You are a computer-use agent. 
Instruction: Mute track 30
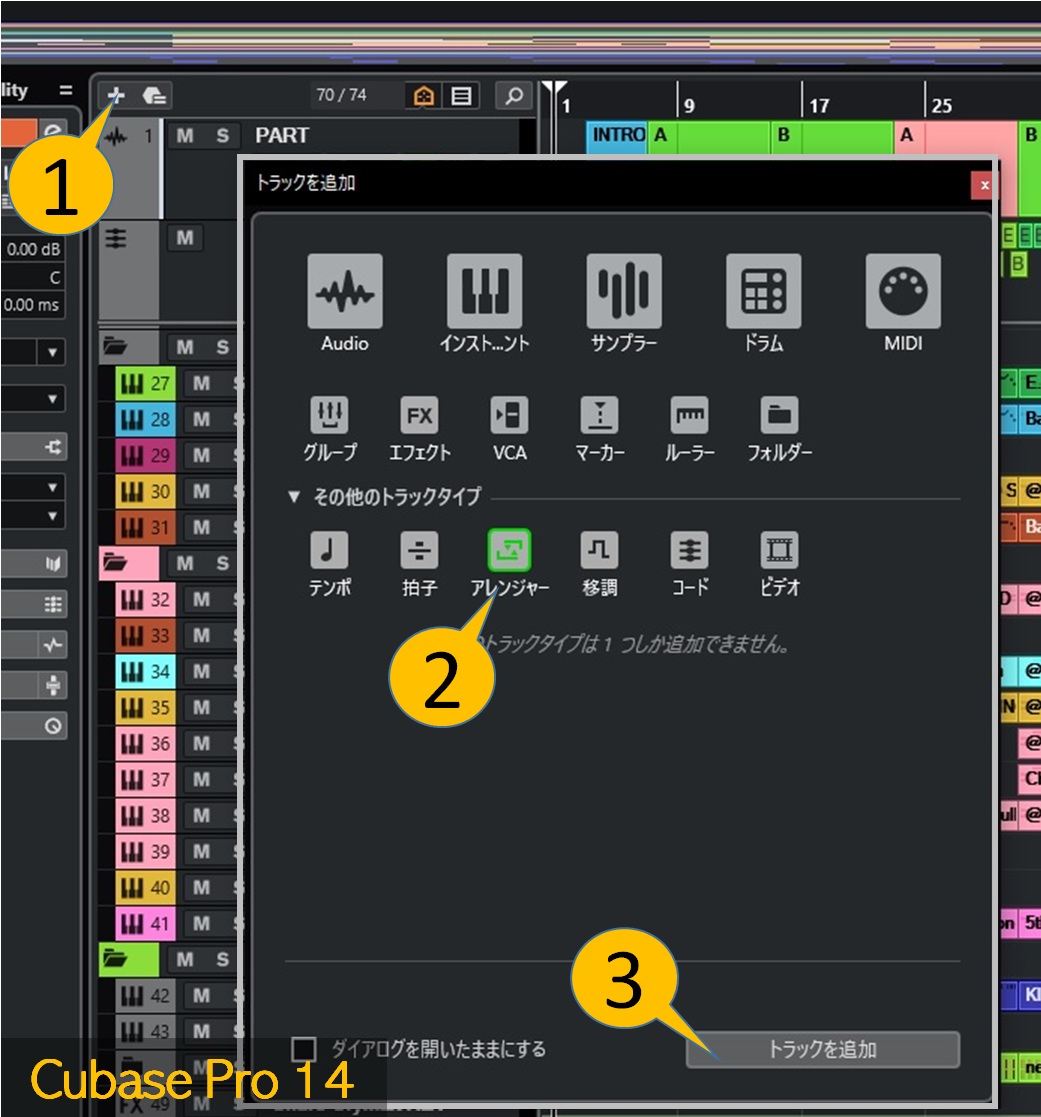pyautogui.click(x=202, y=492)
